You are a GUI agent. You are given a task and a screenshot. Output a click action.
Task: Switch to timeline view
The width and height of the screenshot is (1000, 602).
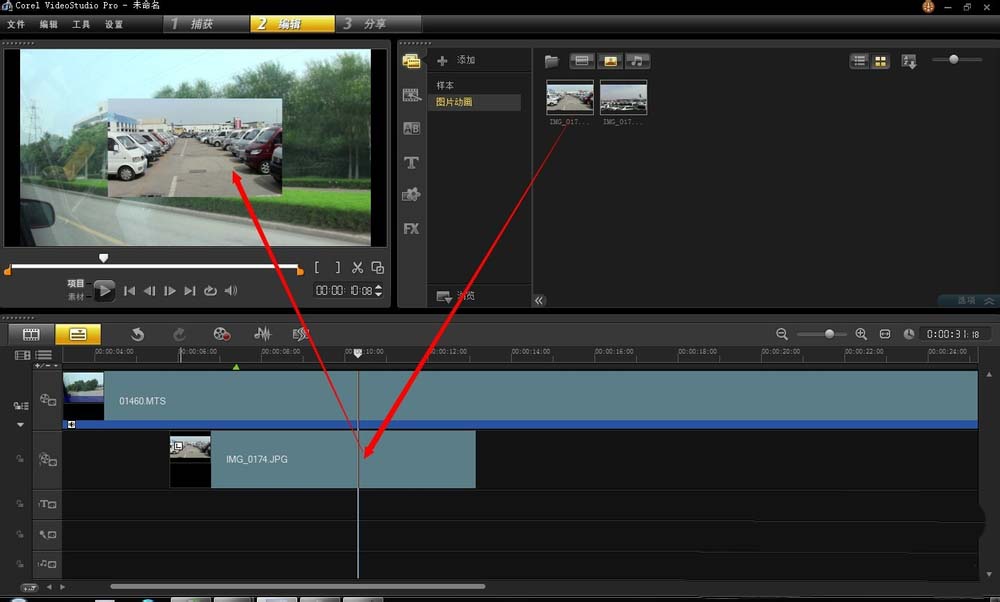78,334
